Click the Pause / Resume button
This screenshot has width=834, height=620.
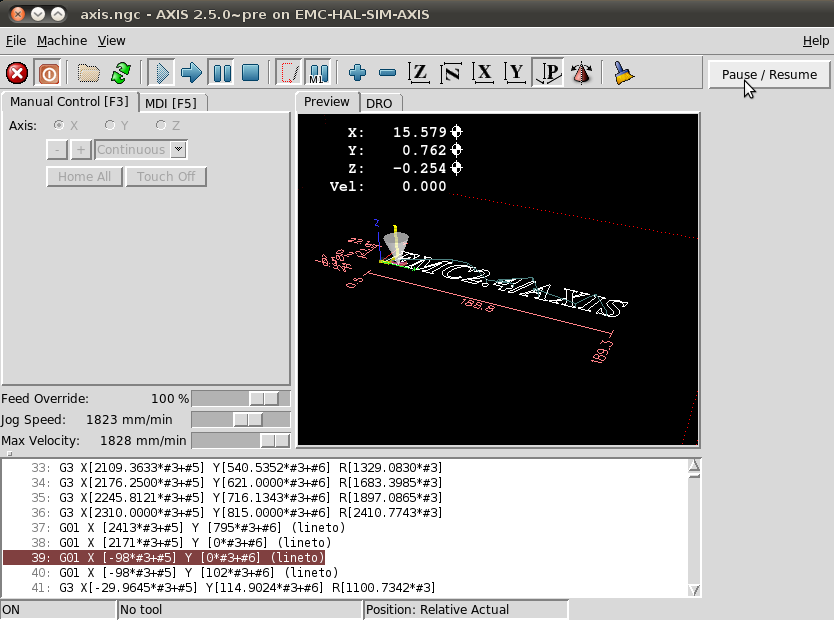(769, 74)
